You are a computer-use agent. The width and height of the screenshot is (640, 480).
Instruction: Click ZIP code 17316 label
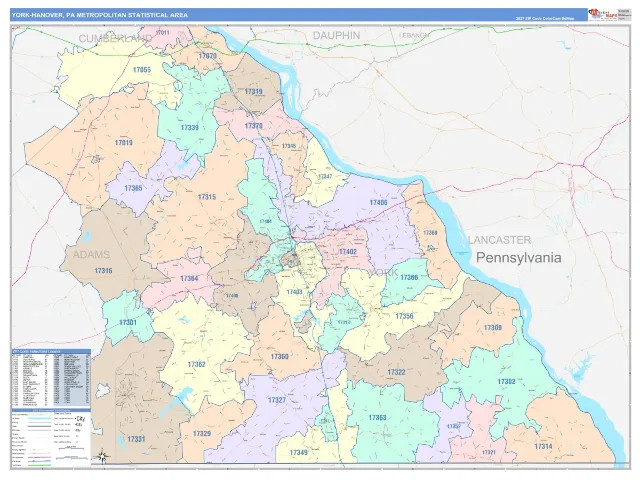(x=103, y=271)
